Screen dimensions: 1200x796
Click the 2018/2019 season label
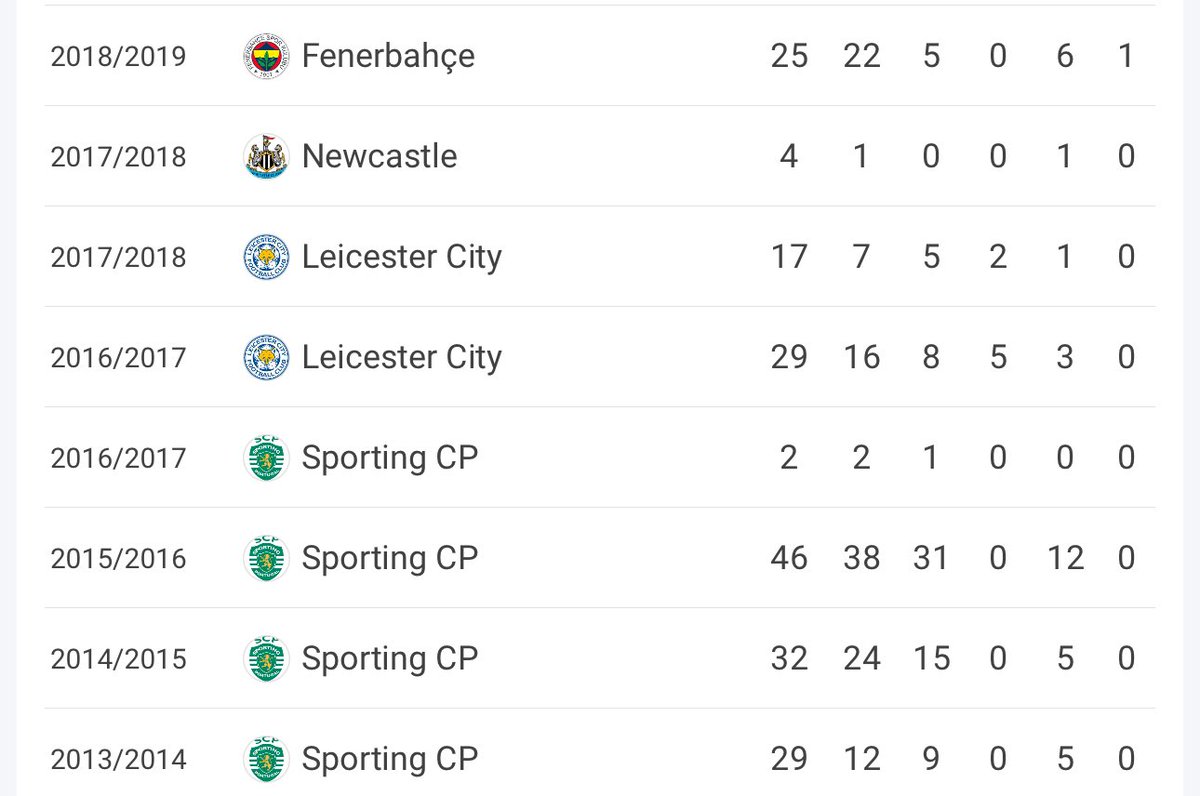[x=118, y=57]
